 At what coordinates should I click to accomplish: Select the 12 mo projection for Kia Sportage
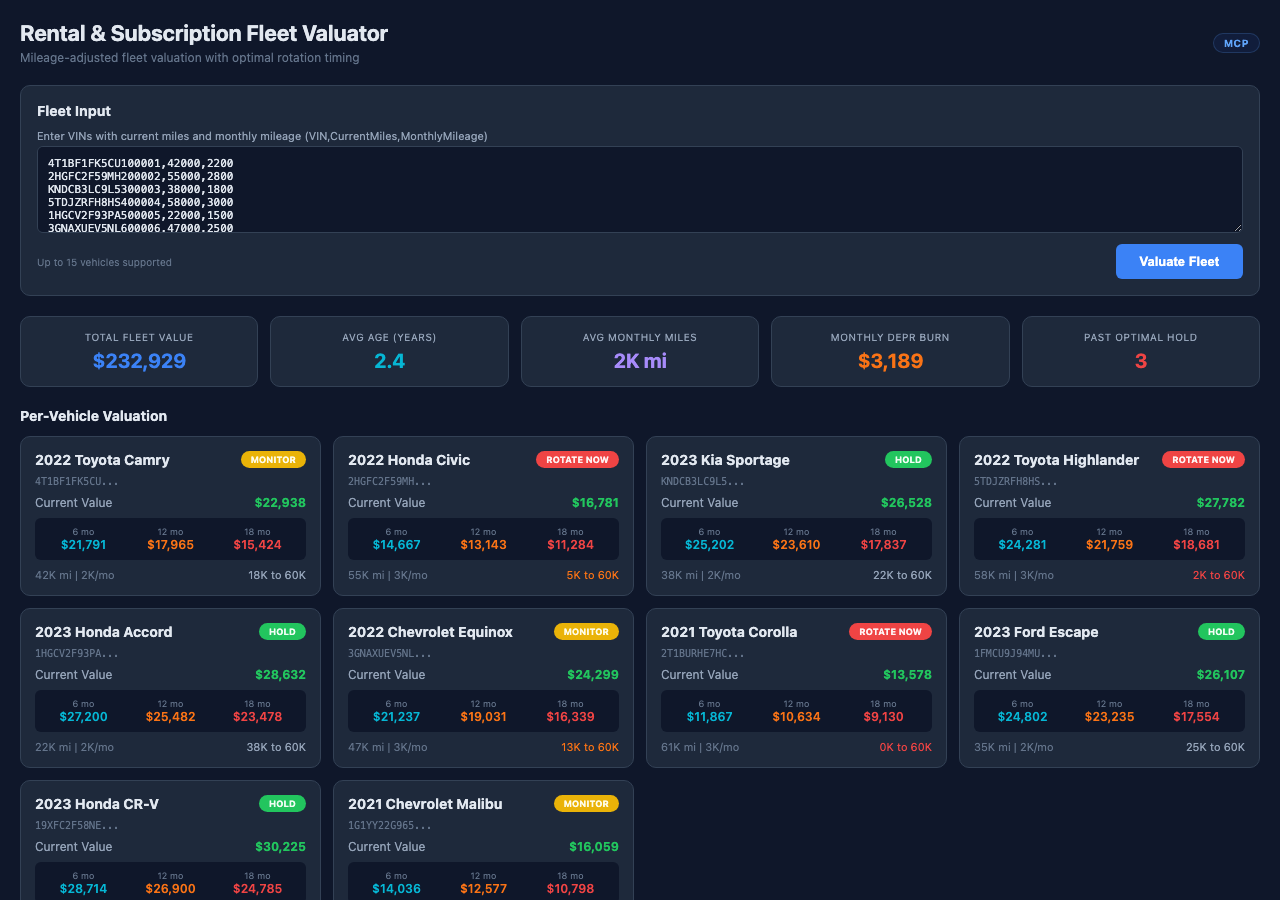click(795, 542)
